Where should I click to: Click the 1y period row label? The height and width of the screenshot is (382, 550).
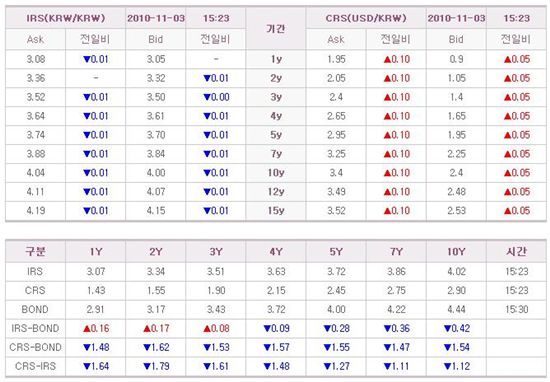(x=276, y=59)
